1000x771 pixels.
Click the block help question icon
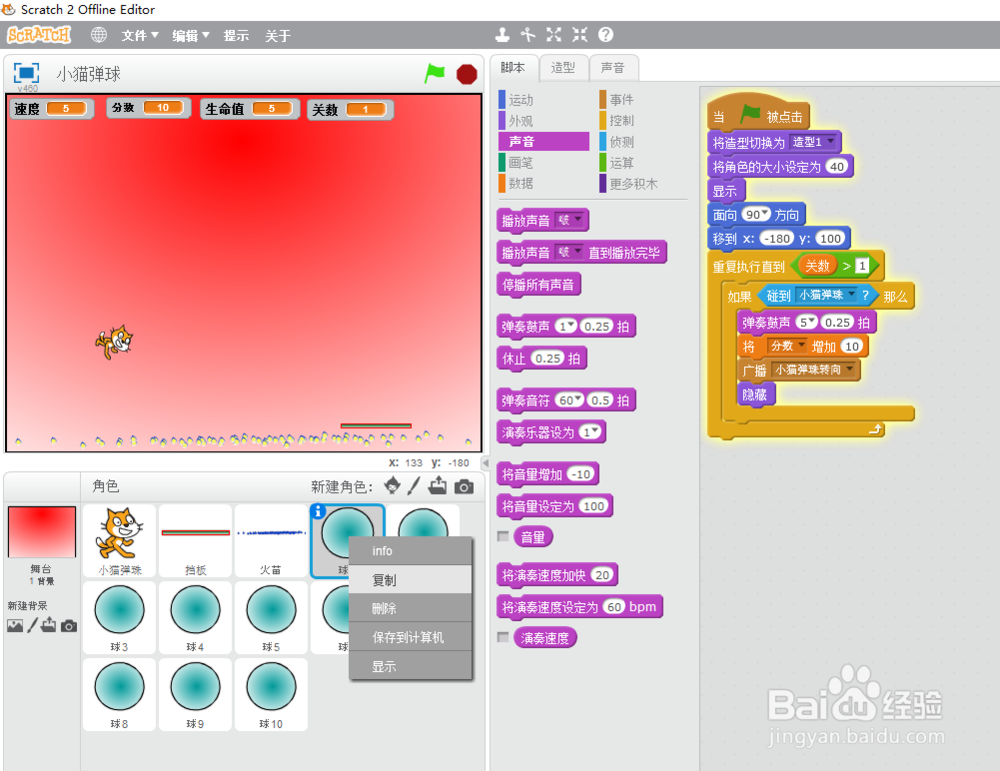605,34
